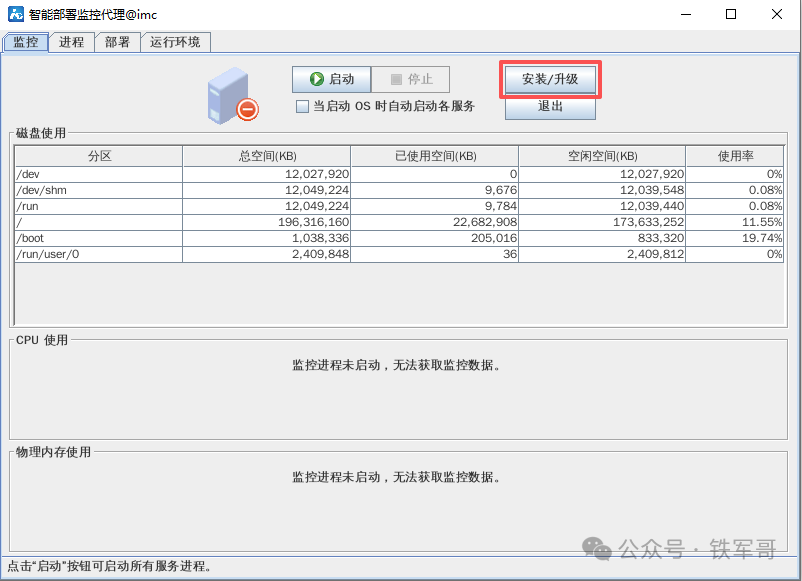Switch to the 进程 tab
Screen dimensions: 802x581
72,42
